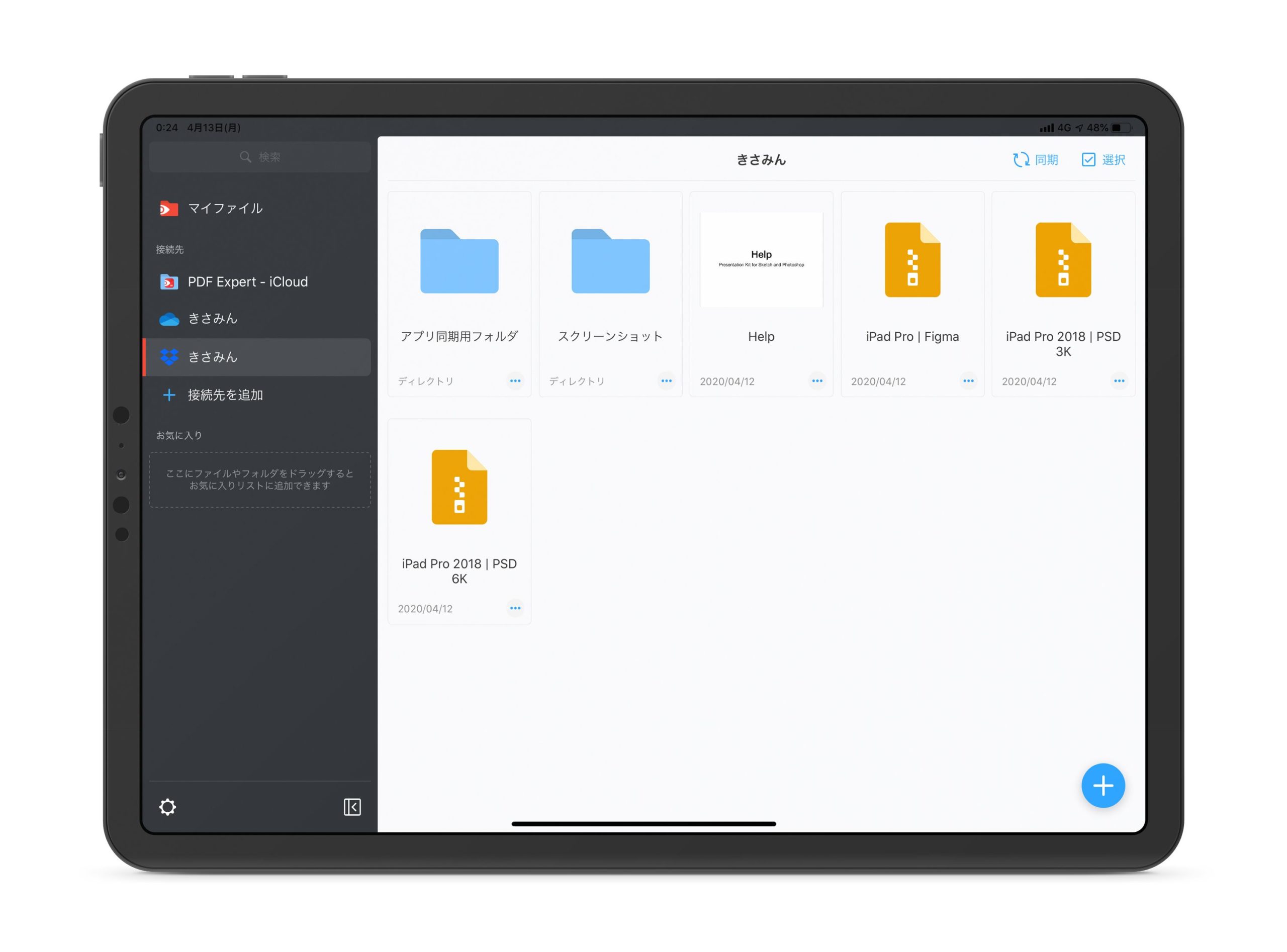The image size is (1287, 952).
Task: Open the iPad Pro 2018 | PSD 3K zip icon
Action: click(1063, 260)
